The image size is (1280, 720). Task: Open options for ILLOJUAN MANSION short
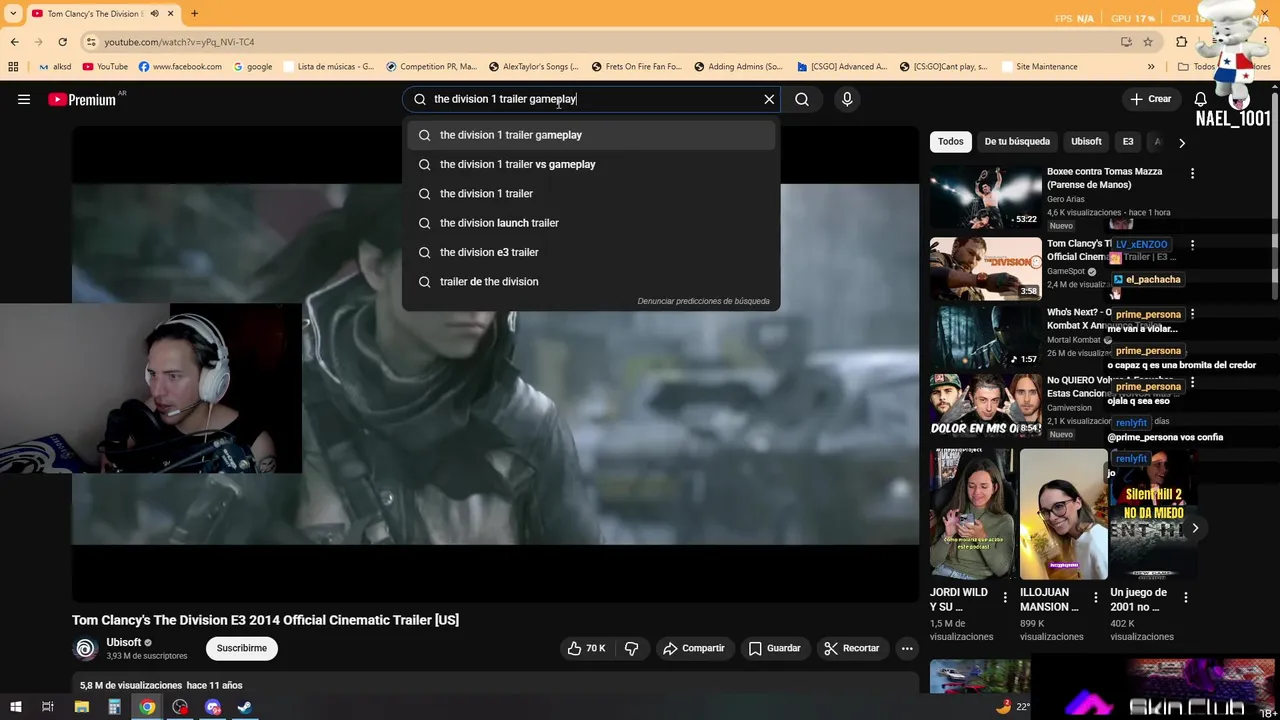[1096, 598]
